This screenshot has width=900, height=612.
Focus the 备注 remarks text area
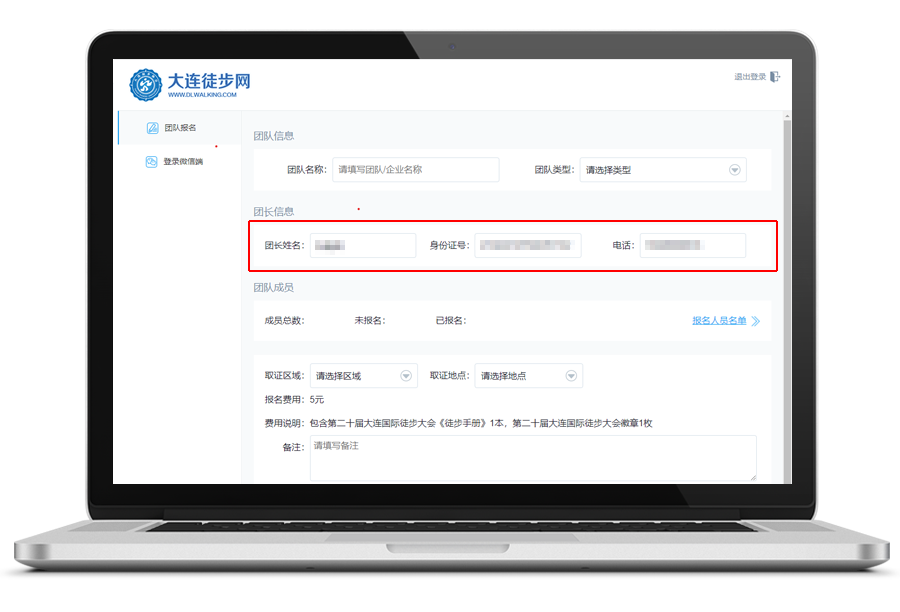532,458
